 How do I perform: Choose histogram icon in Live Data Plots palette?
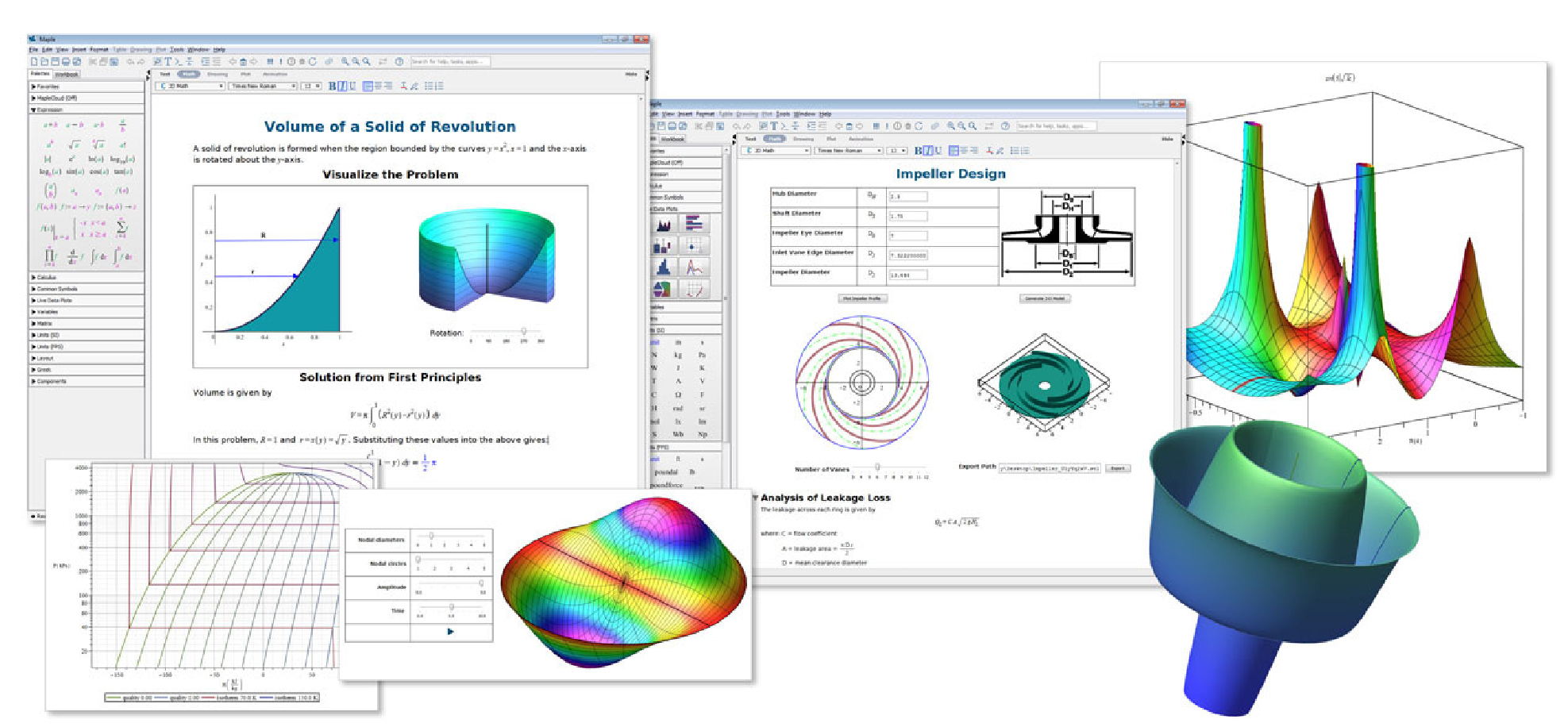tap(664, 267)
